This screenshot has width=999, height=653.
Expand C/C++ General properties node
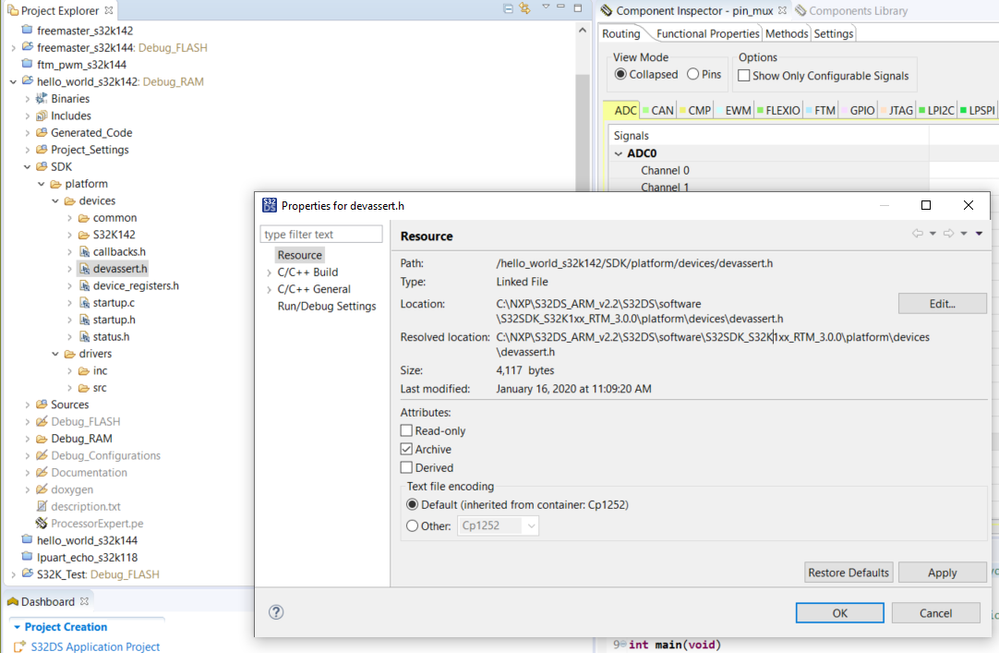point(269,289)
